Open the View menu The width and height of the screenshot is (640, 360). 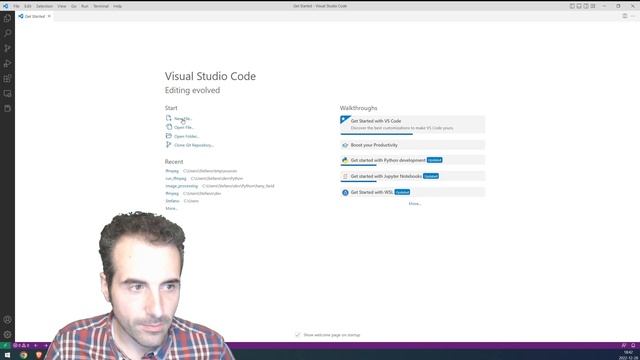tap(62, 6)
